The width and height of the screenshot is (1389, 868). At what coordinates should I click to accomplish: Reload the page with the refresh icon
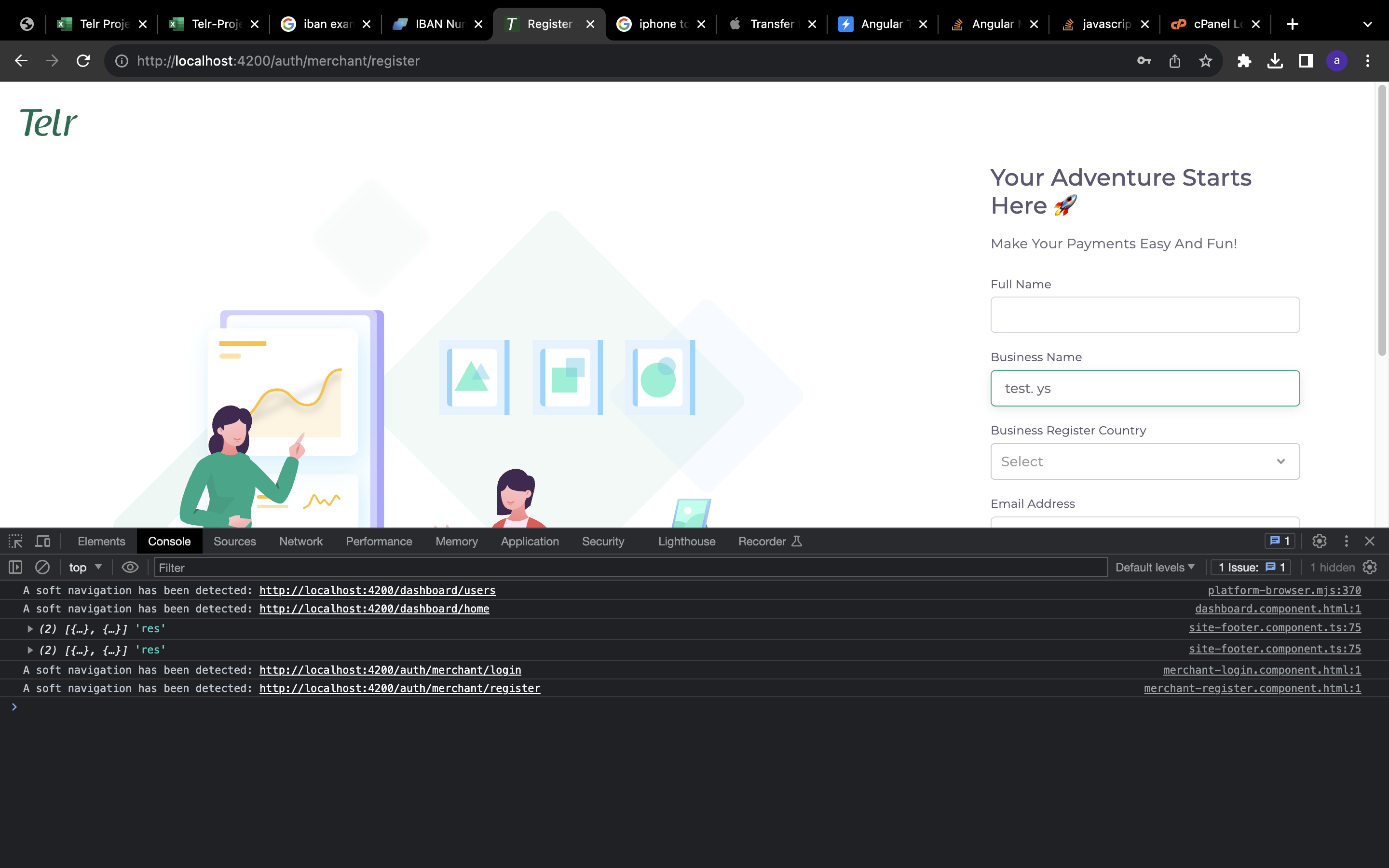(x=83, y=61)
